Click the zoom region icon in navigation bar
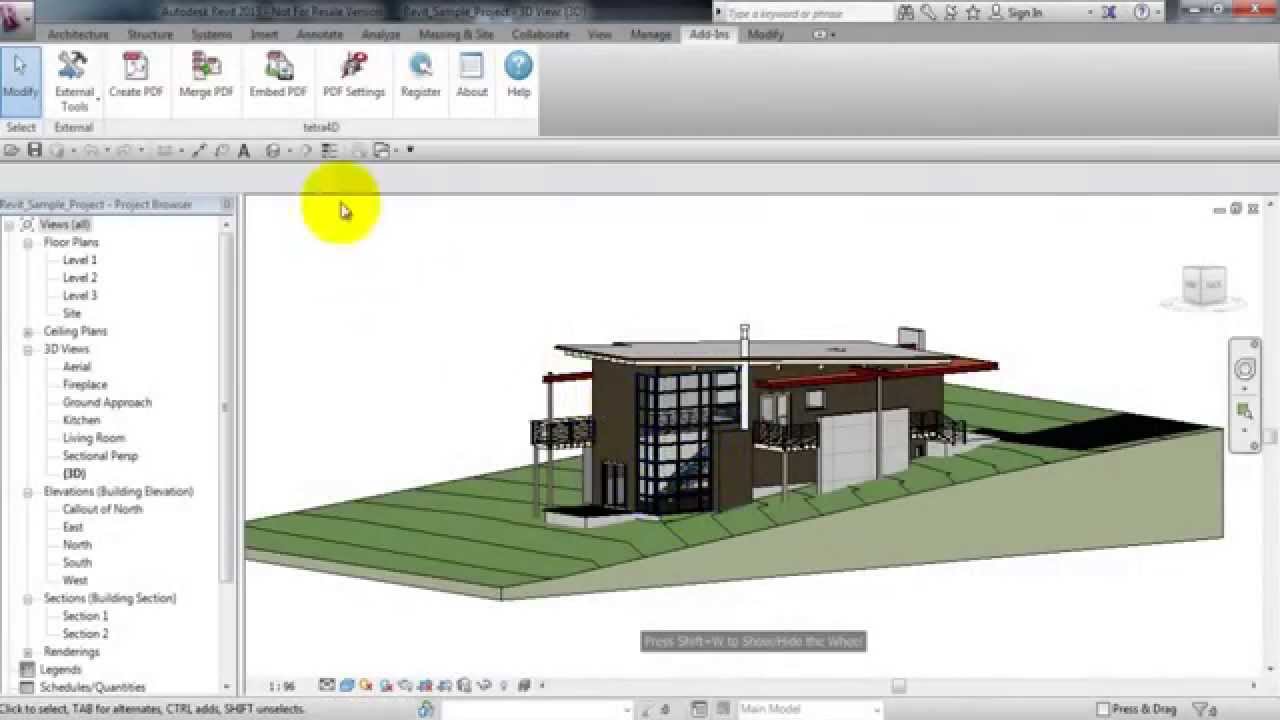1280x720 pixels. (x=1244, y=410)
